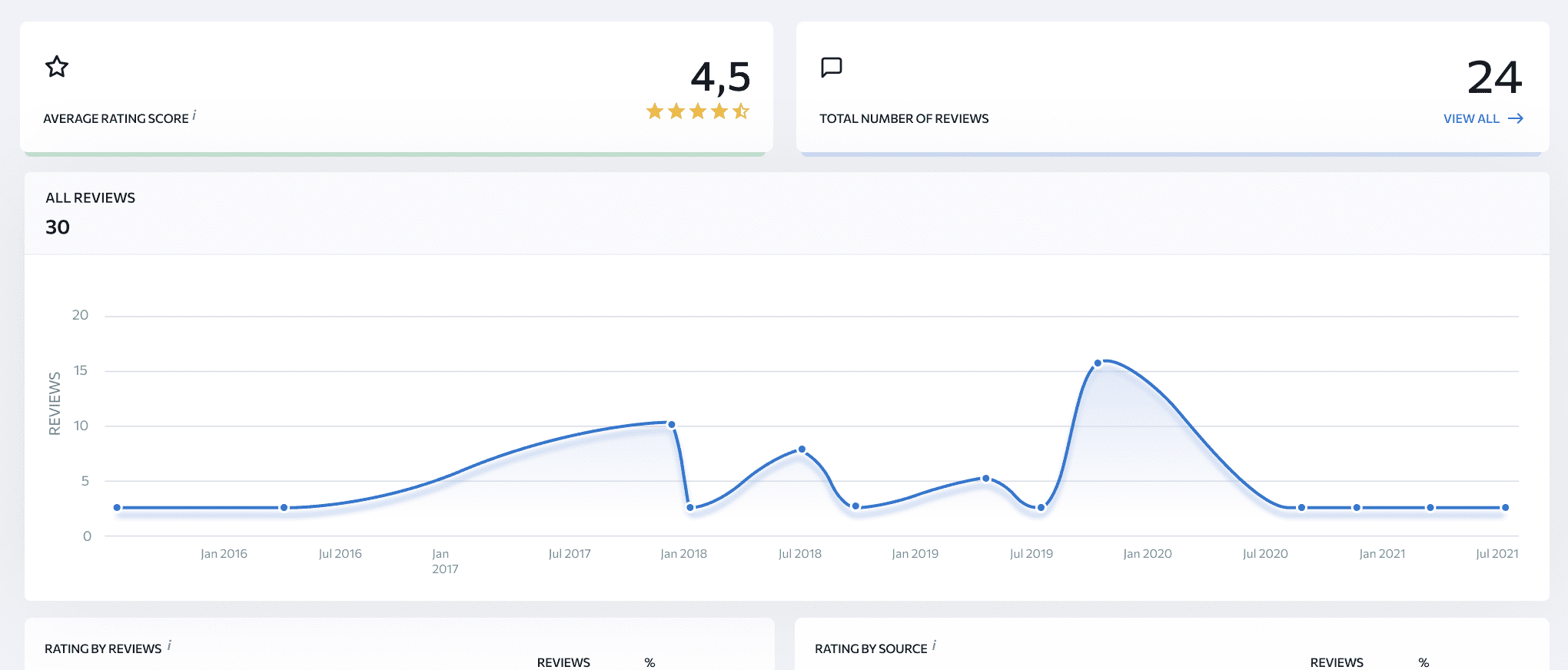The height and width of the screenshot is (670, 1568).
Task: Select the last data point at Jul 2021
Action: (1506, 508)
